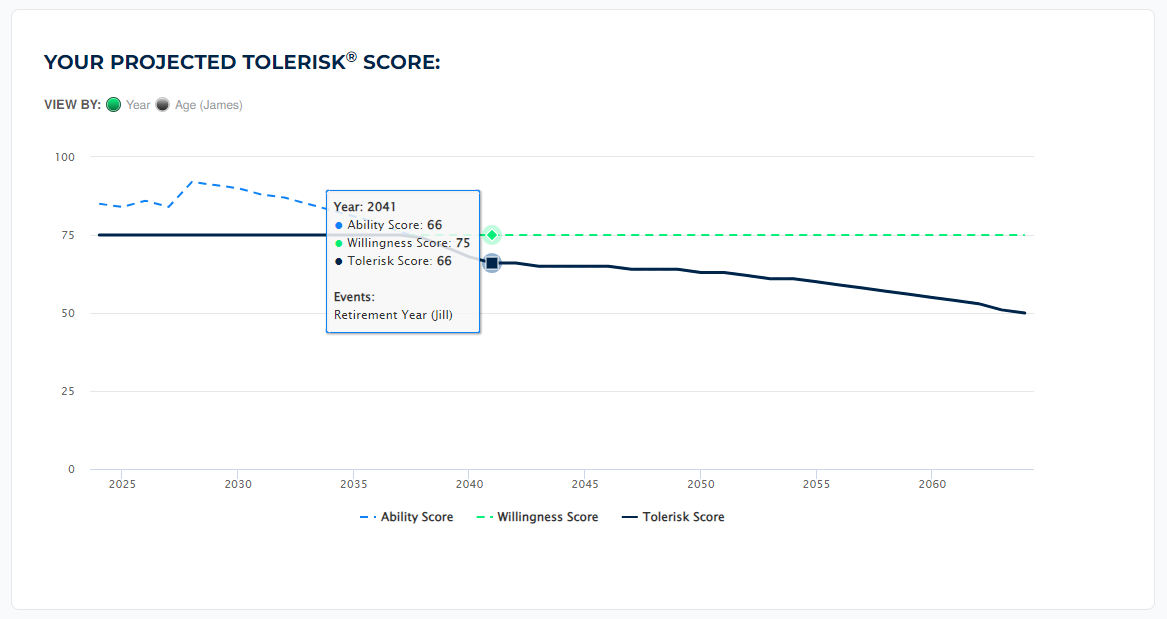This screenshot has width=1167, height=619.
Task: Click the 2045 x-axis label
Action: point(585,484)
